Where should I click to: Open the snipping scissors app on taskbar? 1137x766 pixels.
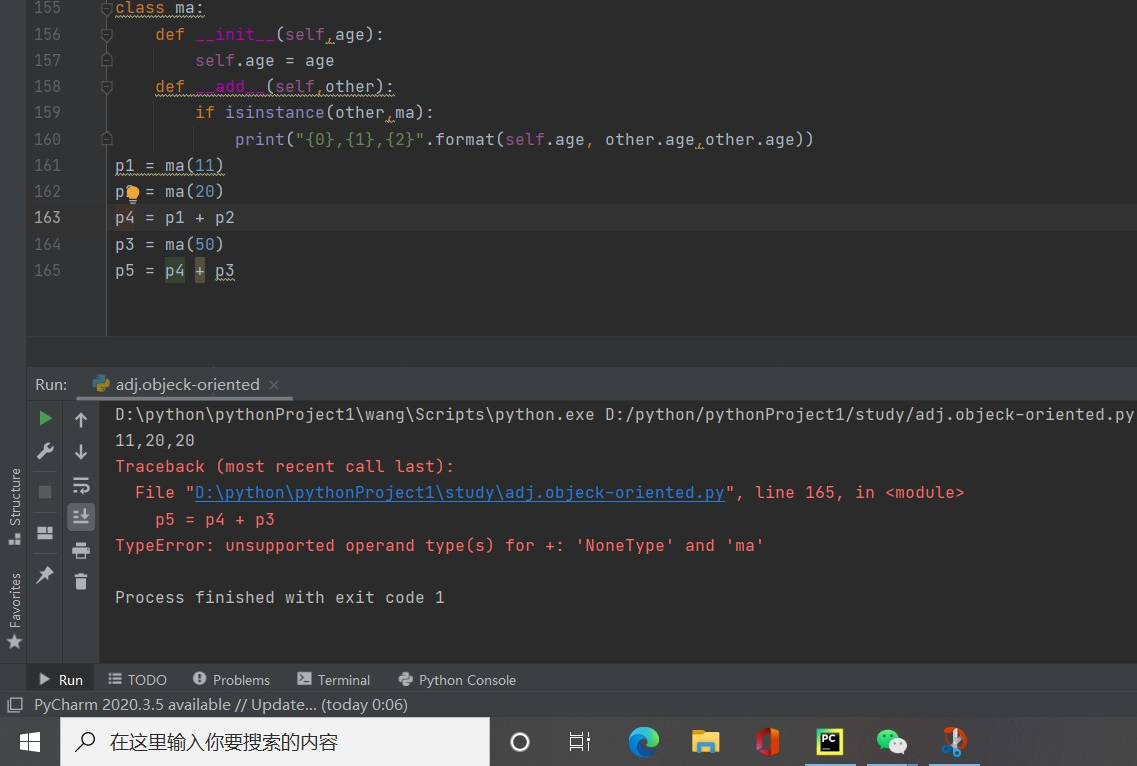click(x=954, y=741)
